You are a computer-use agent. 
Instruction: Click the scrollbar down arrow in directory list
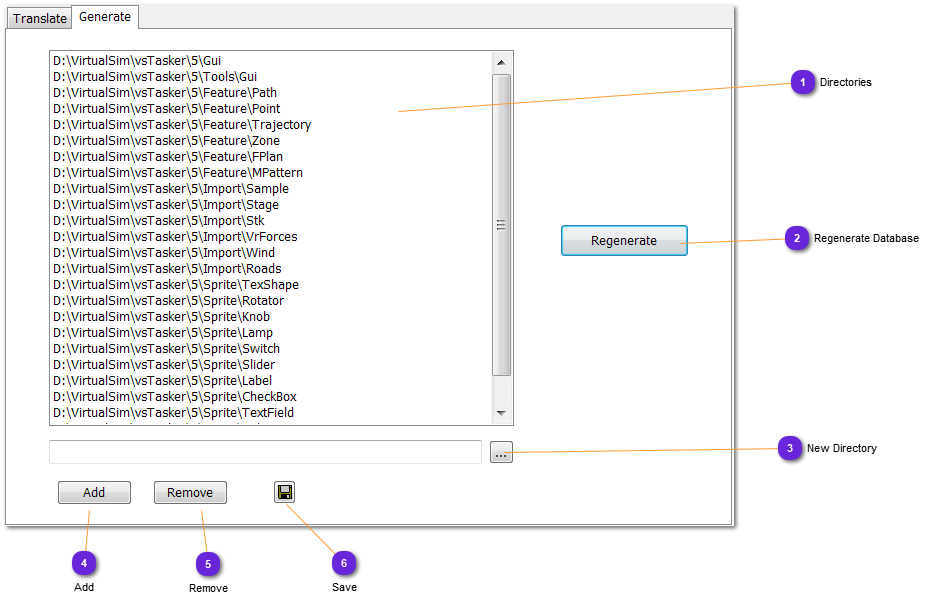pyautogui.click(x=502, y=413)
